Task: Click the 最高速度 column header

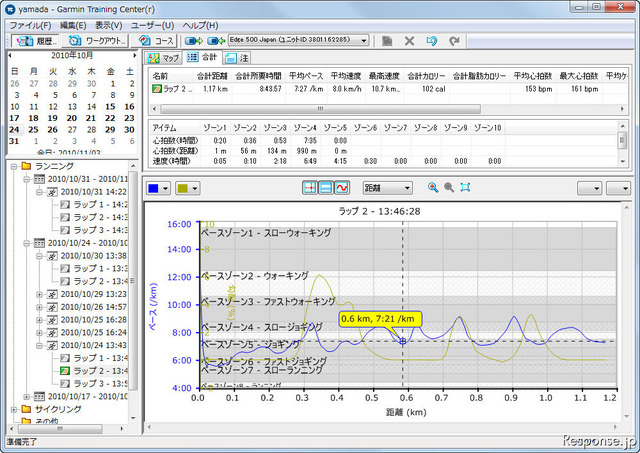Action: (x=384, y=76)
